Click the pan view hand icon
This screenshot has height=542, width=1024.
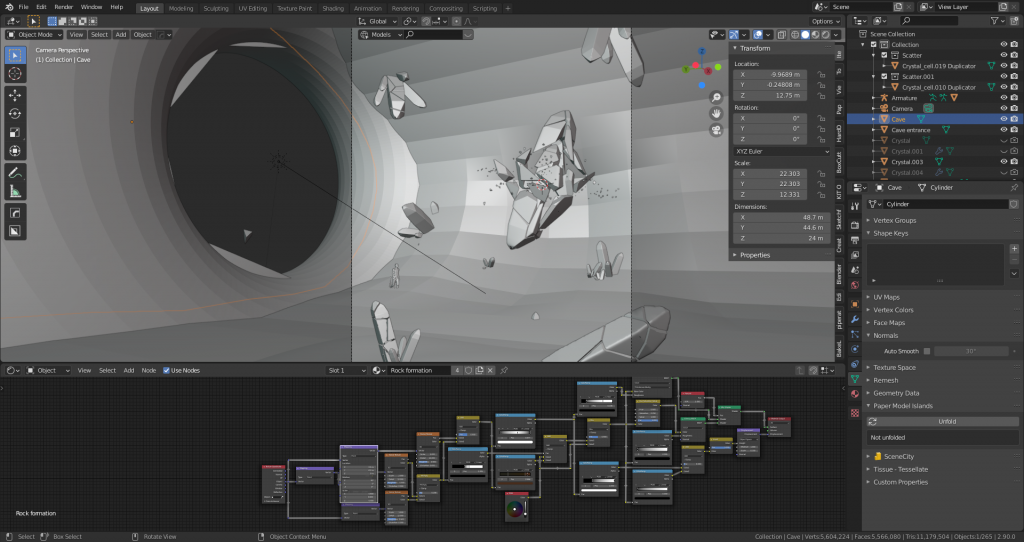click(716, 114)
